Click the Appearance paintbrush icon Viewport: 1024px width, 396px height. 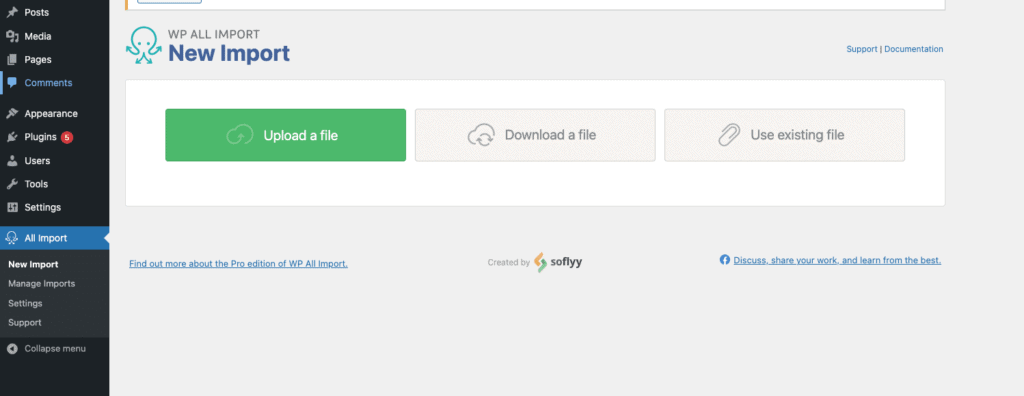12,113
